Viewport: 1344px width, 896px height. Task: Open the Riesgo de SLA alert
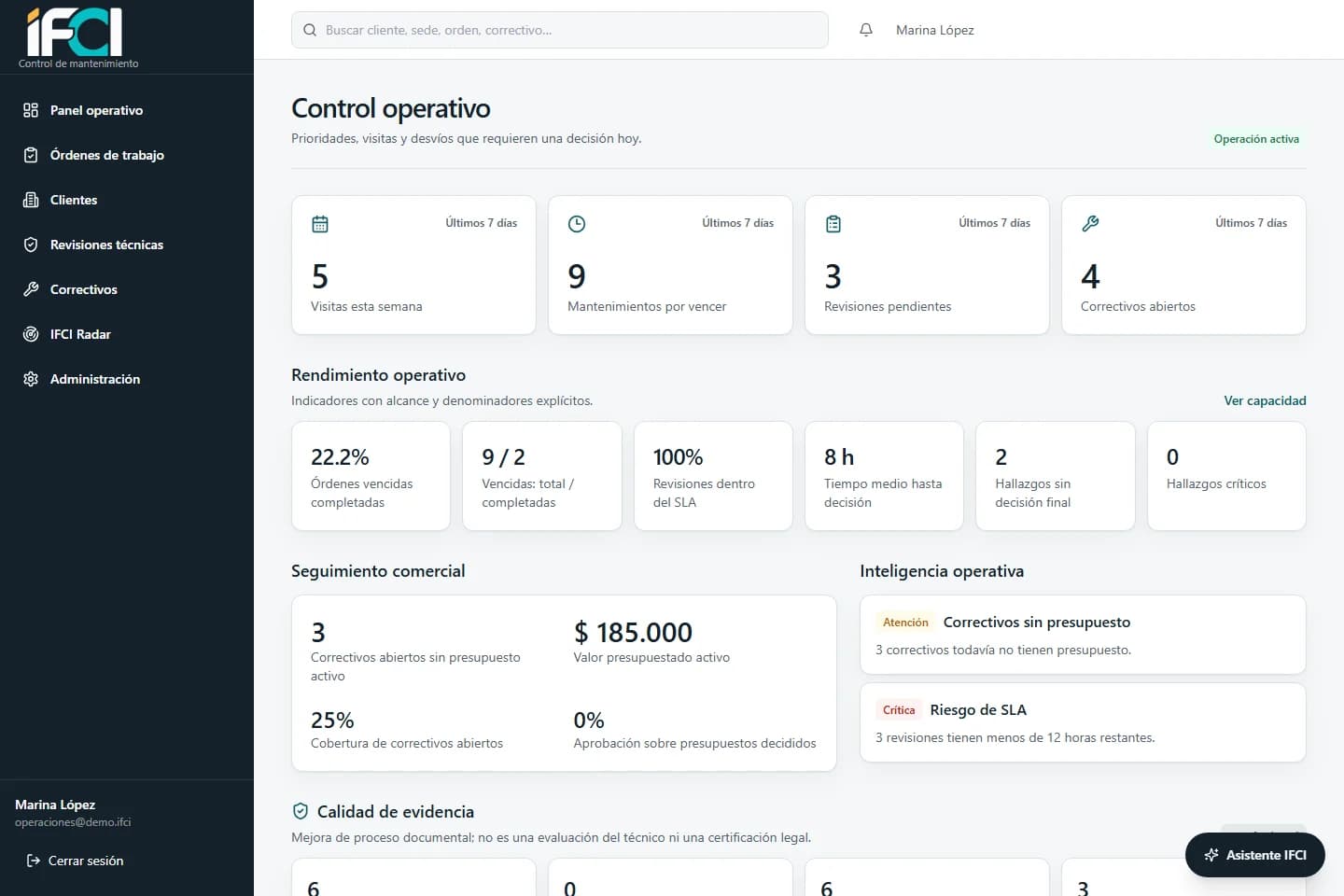[1083, 722]
